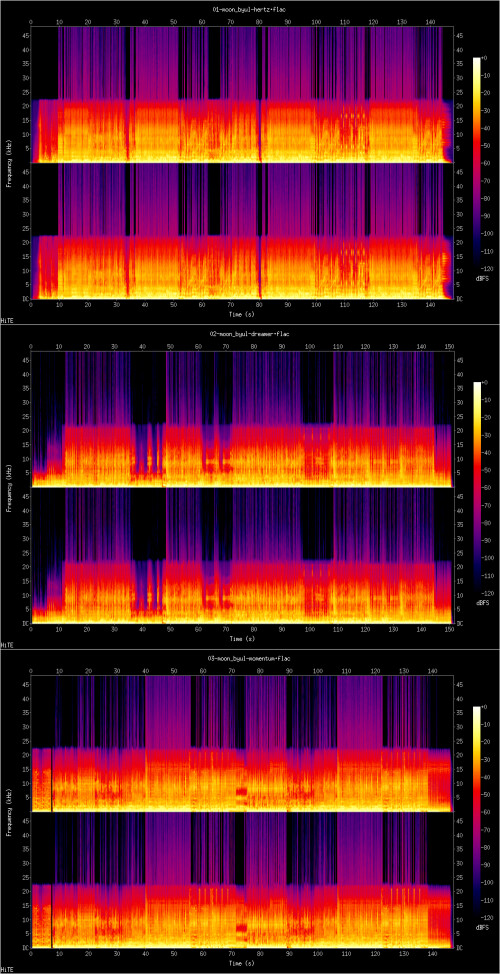
Task: Click the Time (s) label under momentum plot
Action: 242,963
